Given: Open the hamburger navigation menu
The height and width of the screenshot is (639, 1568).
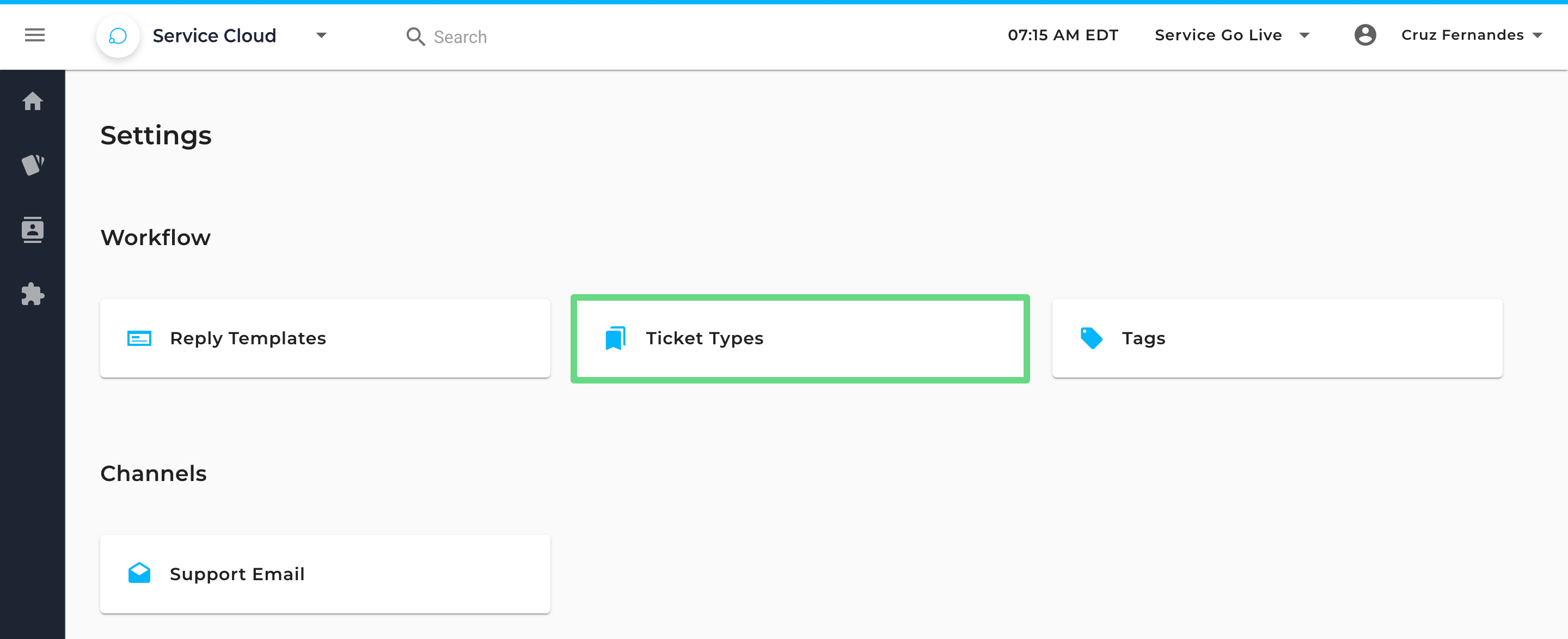Looking at the screenshot, I should (35, 35).
